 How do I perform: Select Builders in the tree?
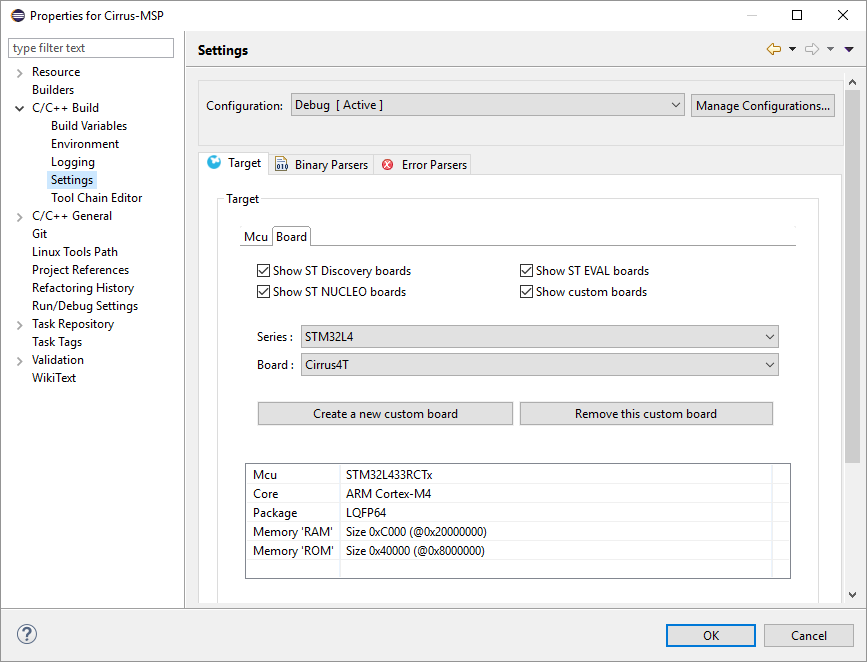53,90
